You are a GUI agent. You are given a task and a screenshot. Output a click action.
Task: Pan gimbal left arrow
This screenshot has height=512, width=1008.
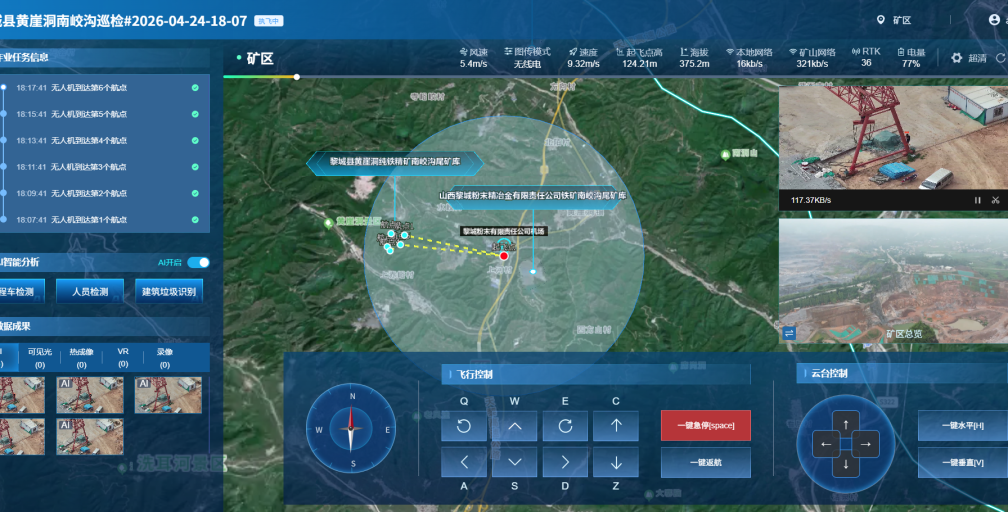(x=826, y=444)
